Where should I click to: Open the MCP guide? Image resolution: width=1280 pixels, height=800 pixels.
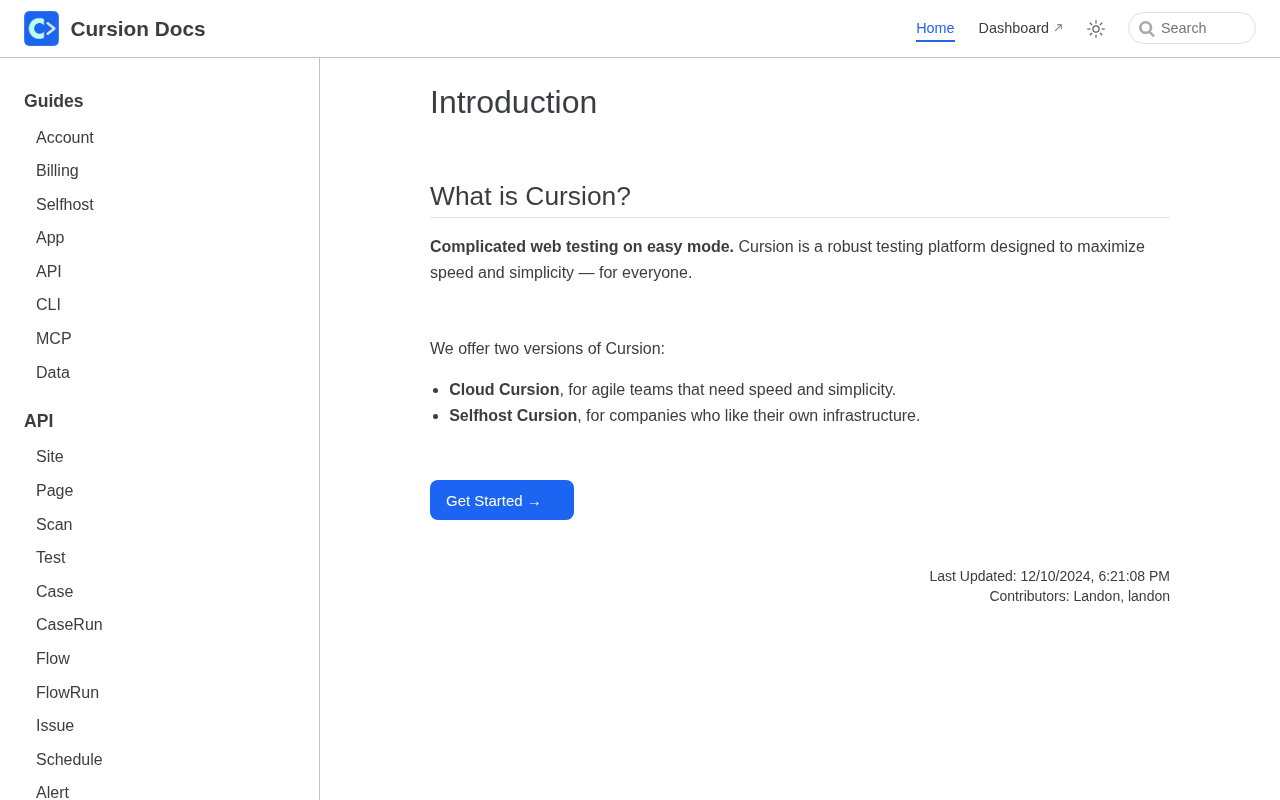[x=54, y=339]
